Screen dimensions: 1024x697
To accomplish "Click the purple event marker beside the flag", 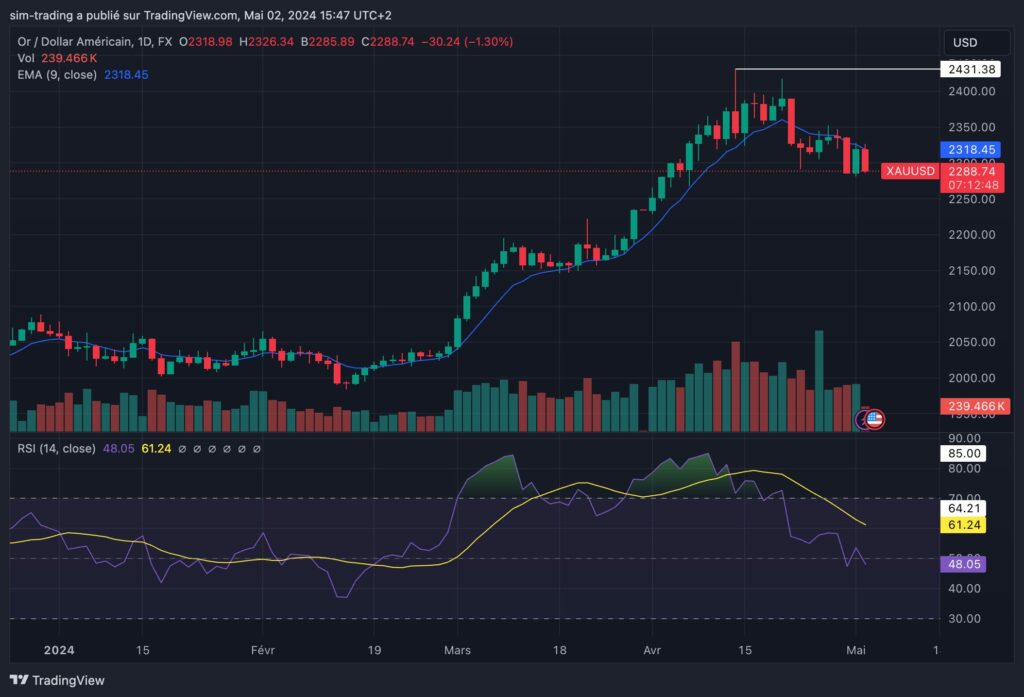I will point(862,421).
